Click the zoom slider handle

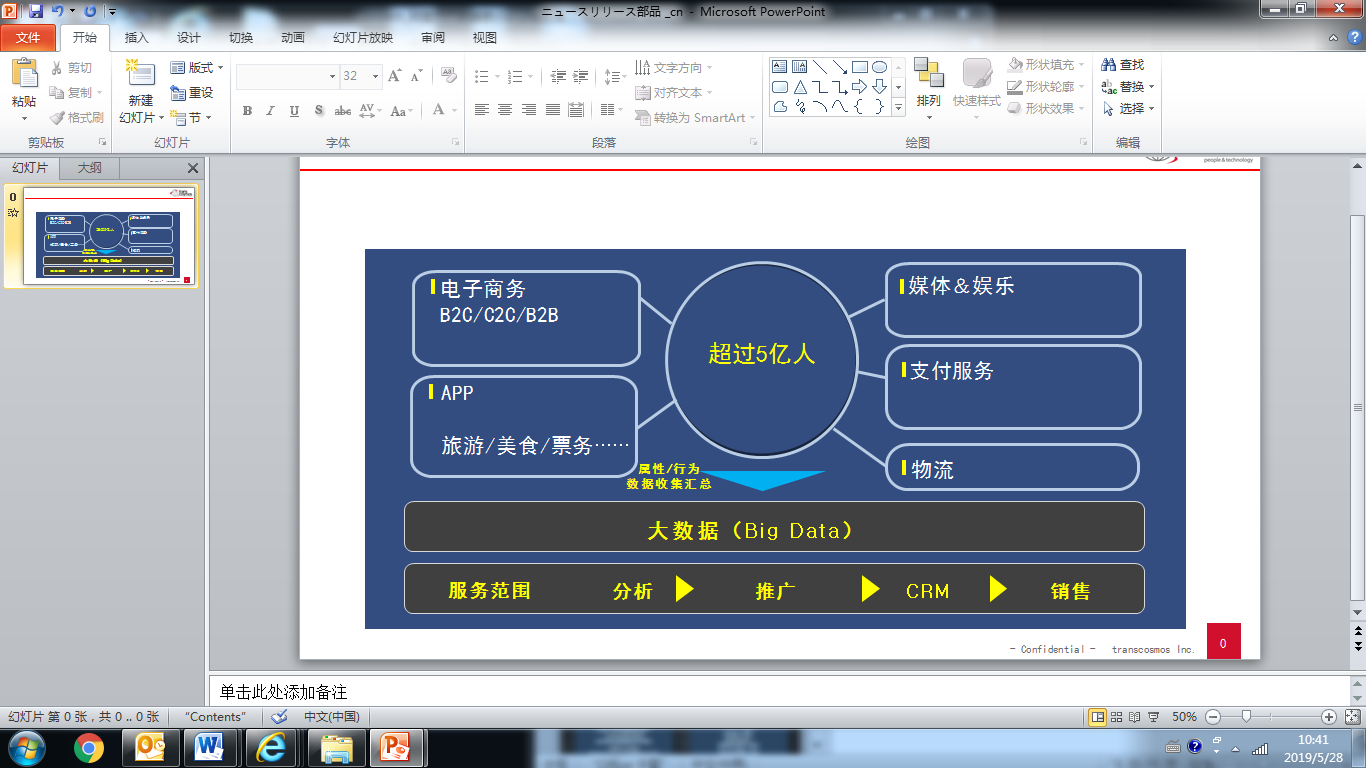click(1246, 717)
